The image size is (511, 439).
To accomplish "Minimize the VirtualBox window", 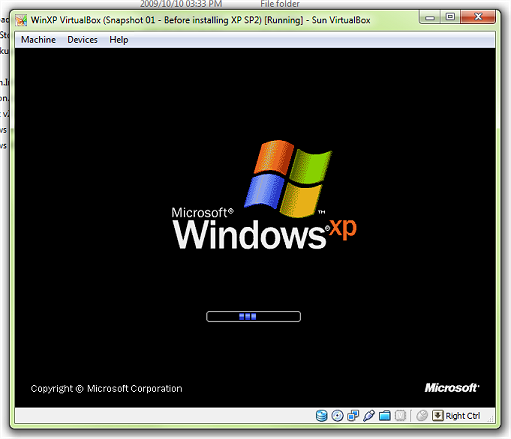I will (x=430, y=17).
